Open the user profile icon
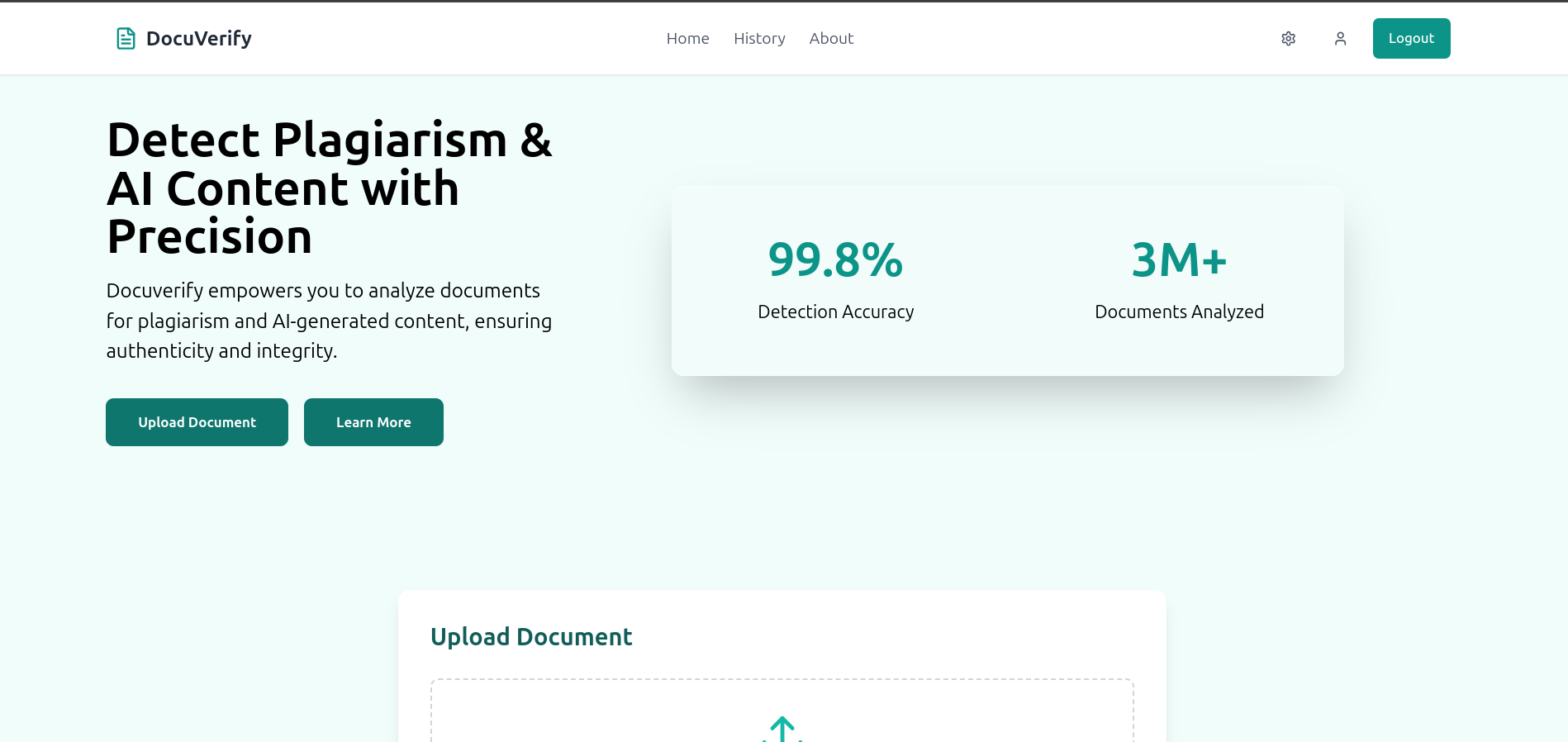1568x742 pixels. click(x=1340, y=39)
